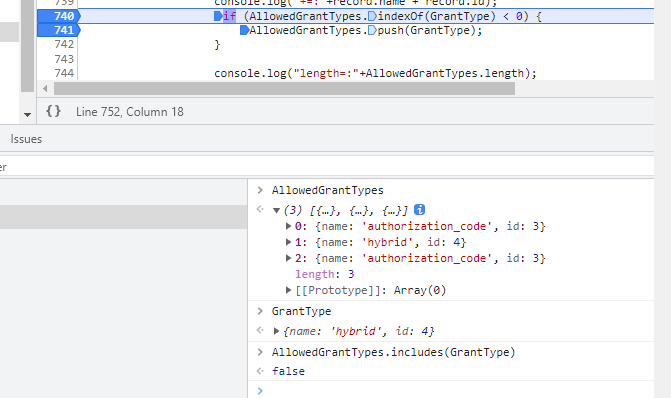Click the blue info icon beside array preview

419,210
